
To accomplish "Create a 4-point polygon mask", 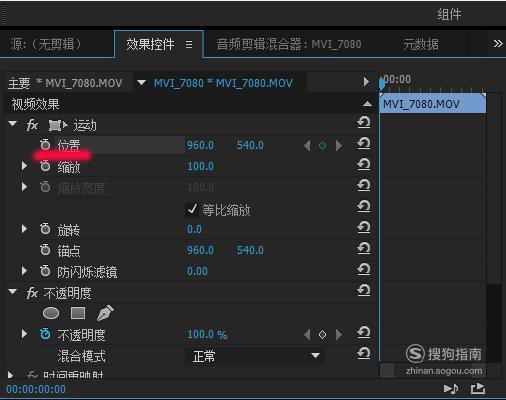I will (x=78, y=313).
